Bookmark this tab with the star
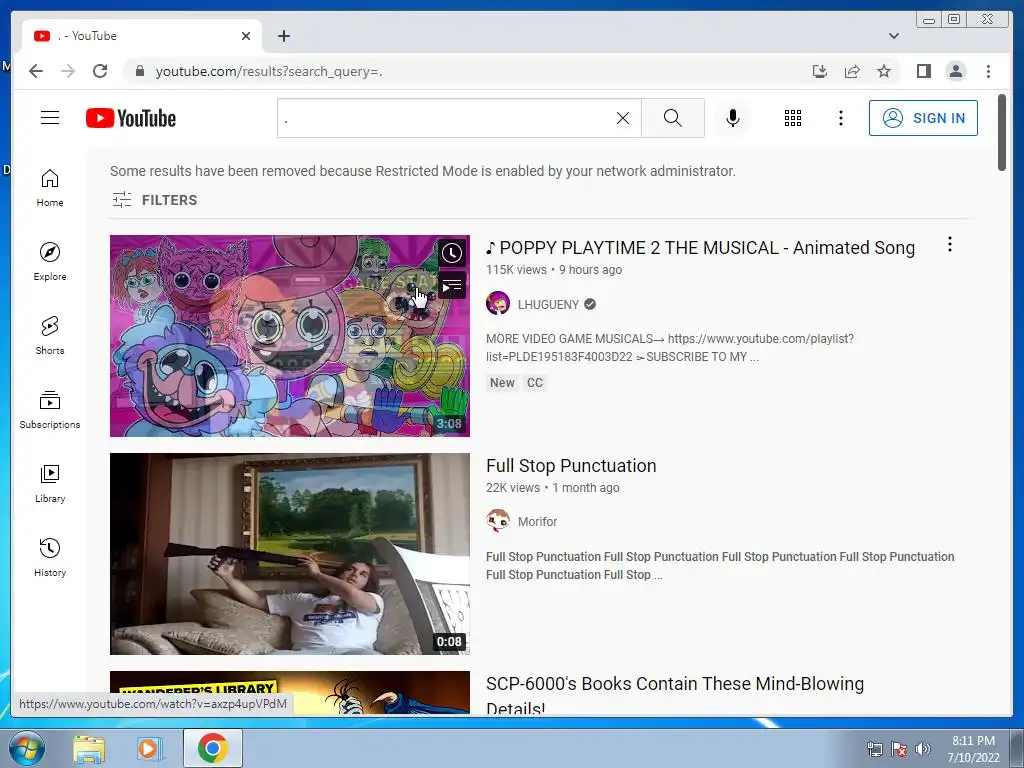The width and height of the screenshot is (1024, 768). [884, 71]
